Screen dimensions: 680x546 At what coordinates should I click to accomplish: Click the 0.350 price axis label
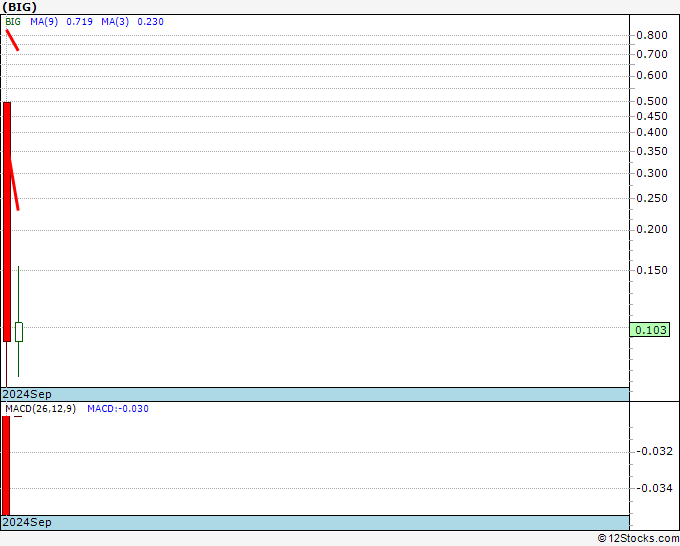(652, 151)
